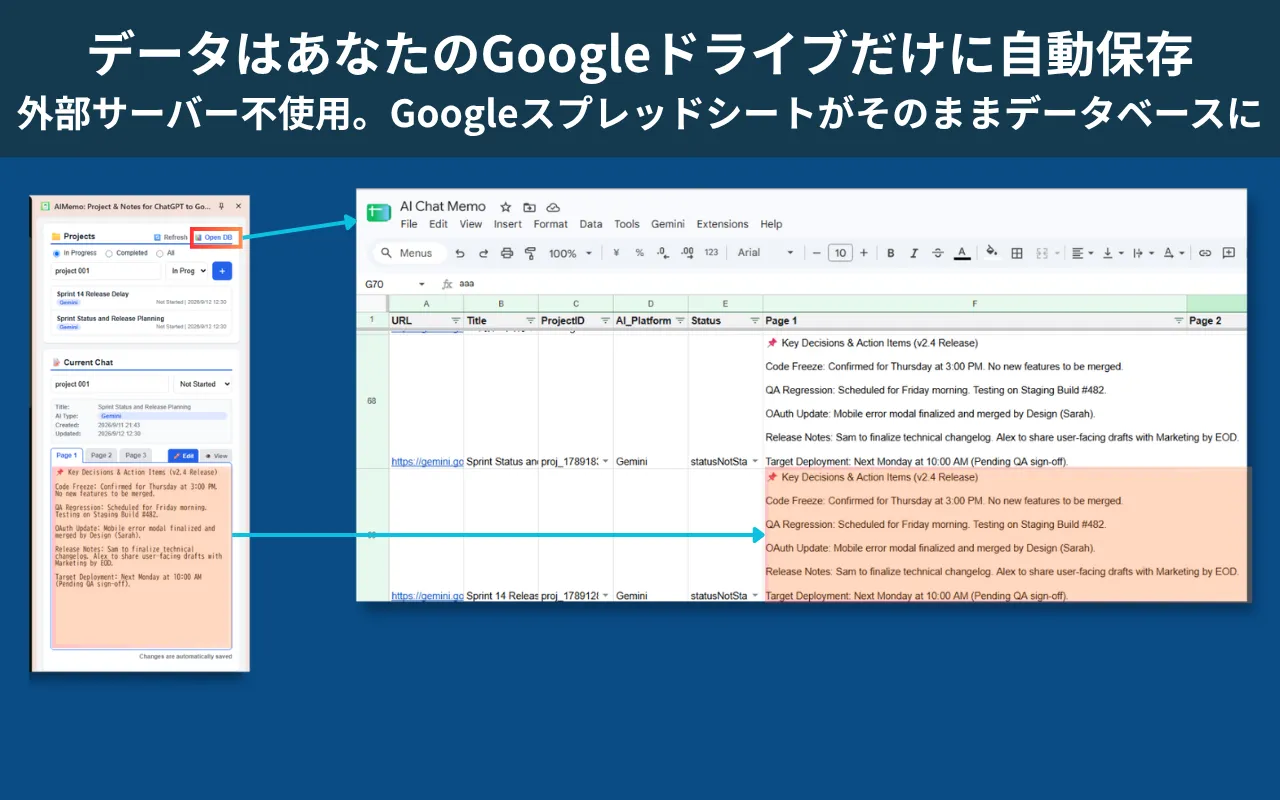Switch to Page 3 tab in AIMemo
The width and height of the screenshot is (1280, 800).
point(136,455)
